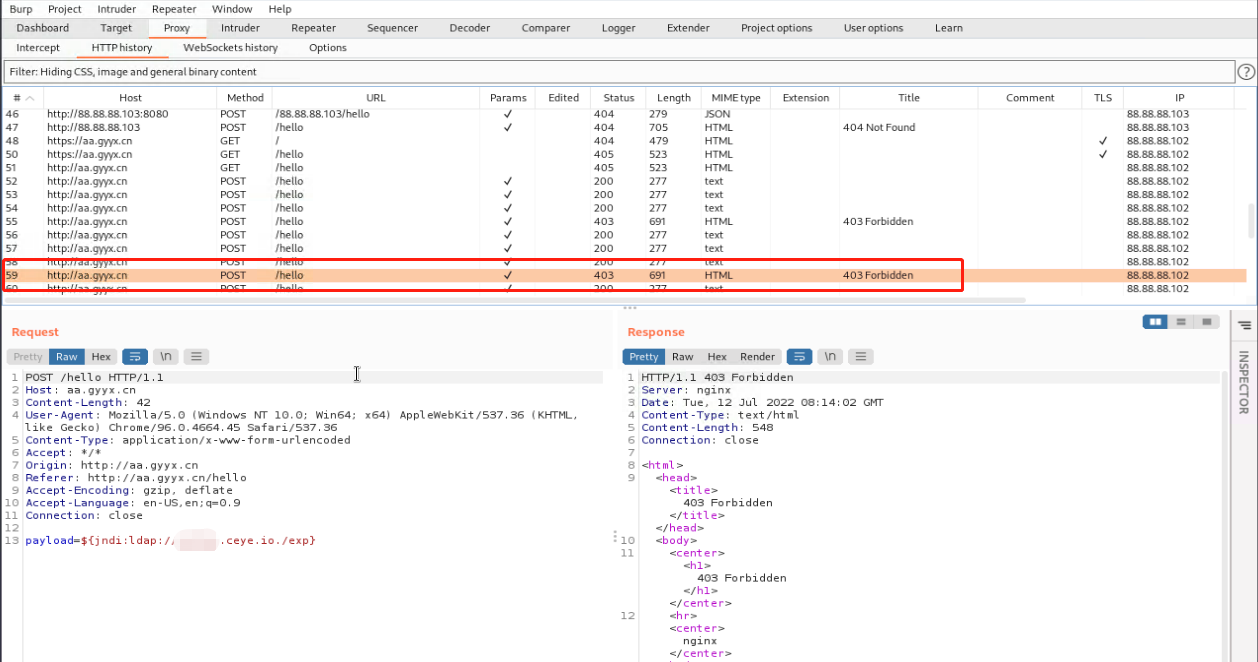Open the Help menu
The image size is (1258, 662).
280,9
